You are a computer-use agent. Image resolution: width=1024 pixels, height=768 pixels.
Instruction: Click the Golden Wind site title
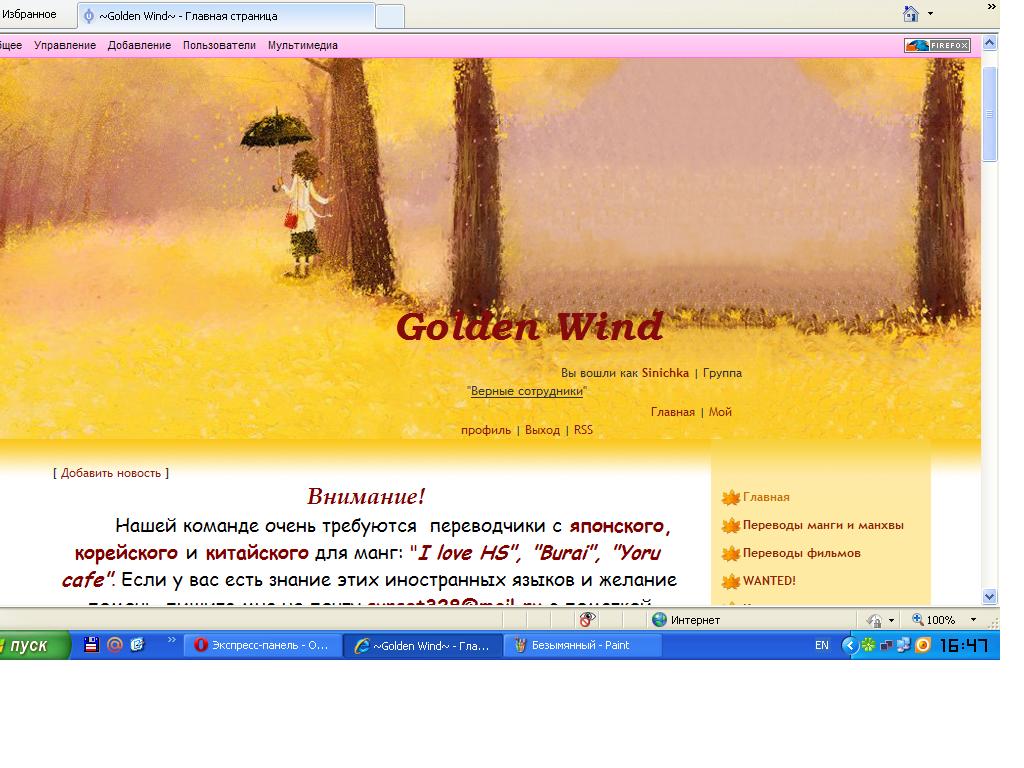click(x=530, y=326)
